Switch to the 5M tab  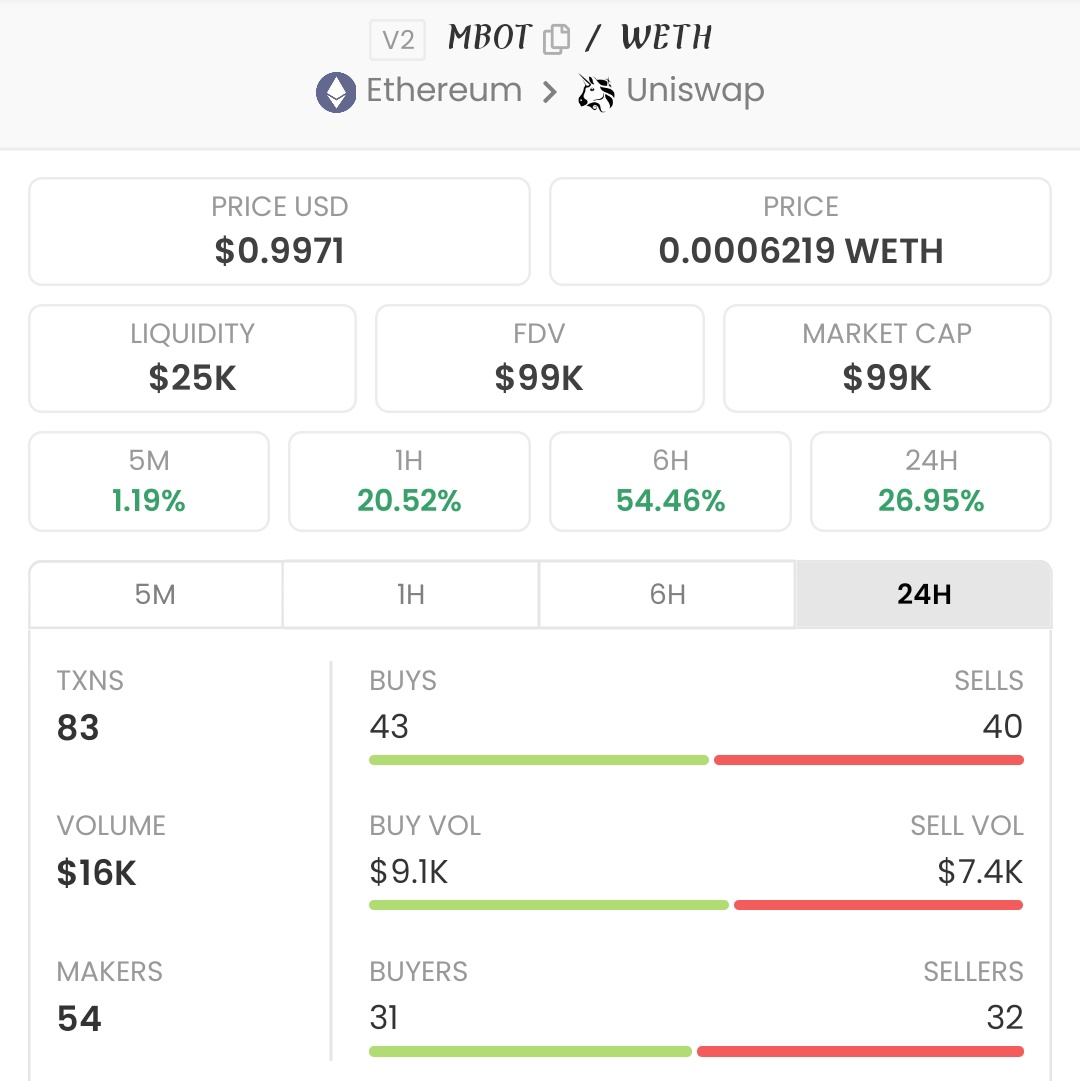click(155, 594)
